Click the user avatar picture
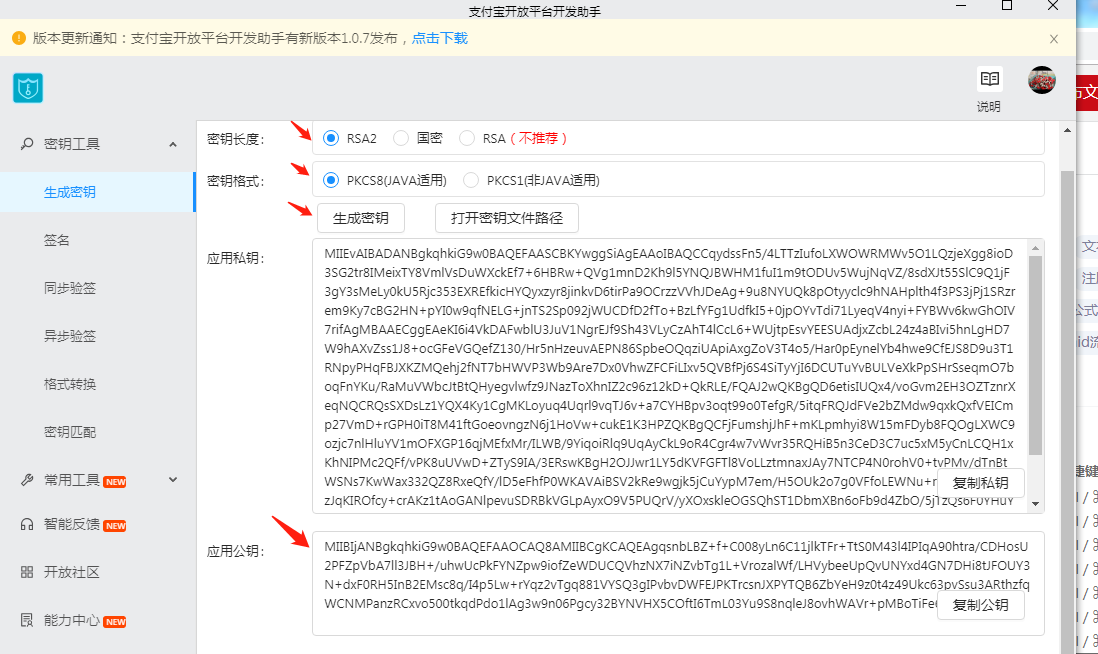Screen dimensions: 1098x654 click(x=1041, y=80)
